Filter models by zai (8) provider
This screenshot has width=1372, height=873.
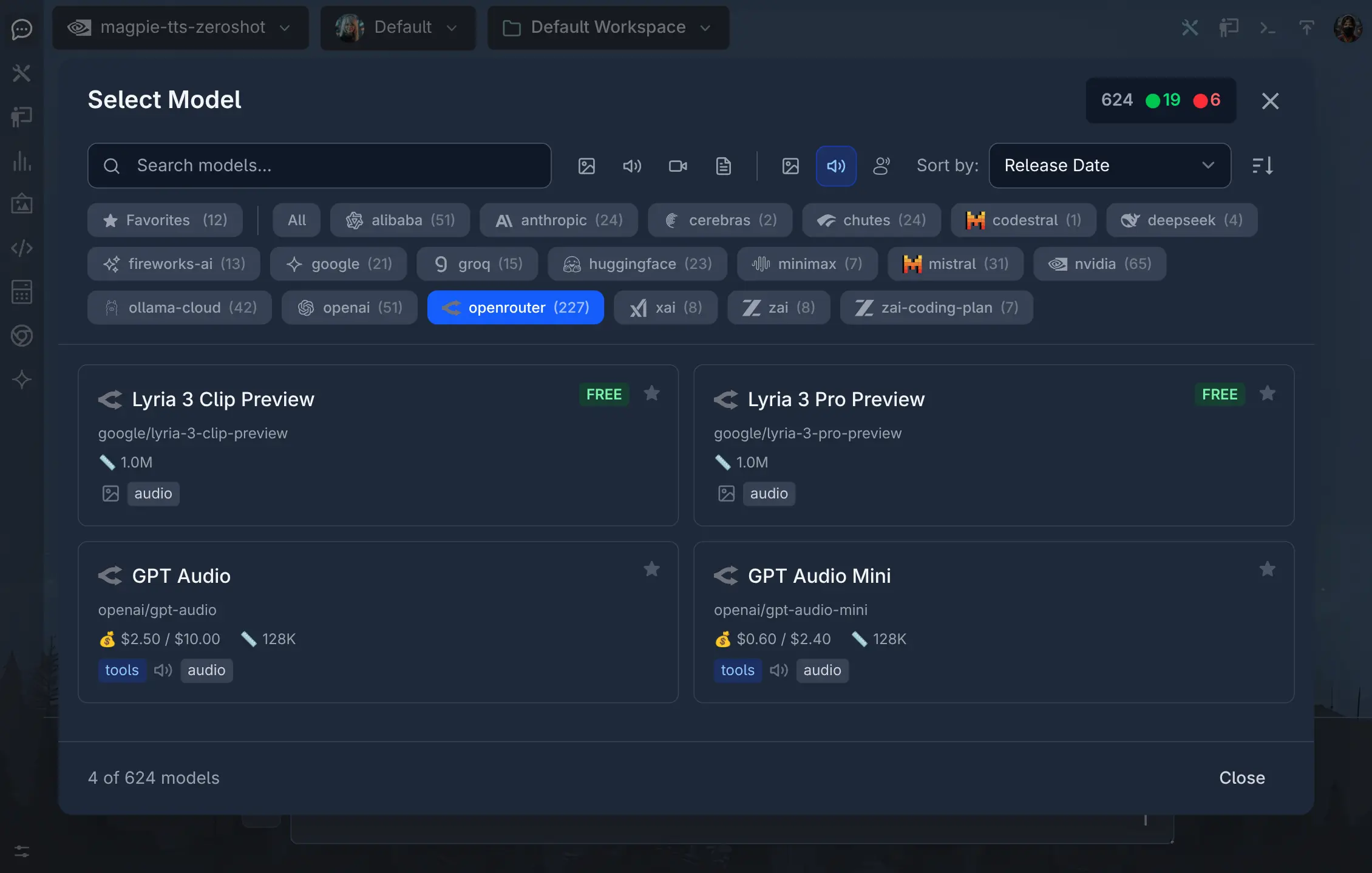779,307
